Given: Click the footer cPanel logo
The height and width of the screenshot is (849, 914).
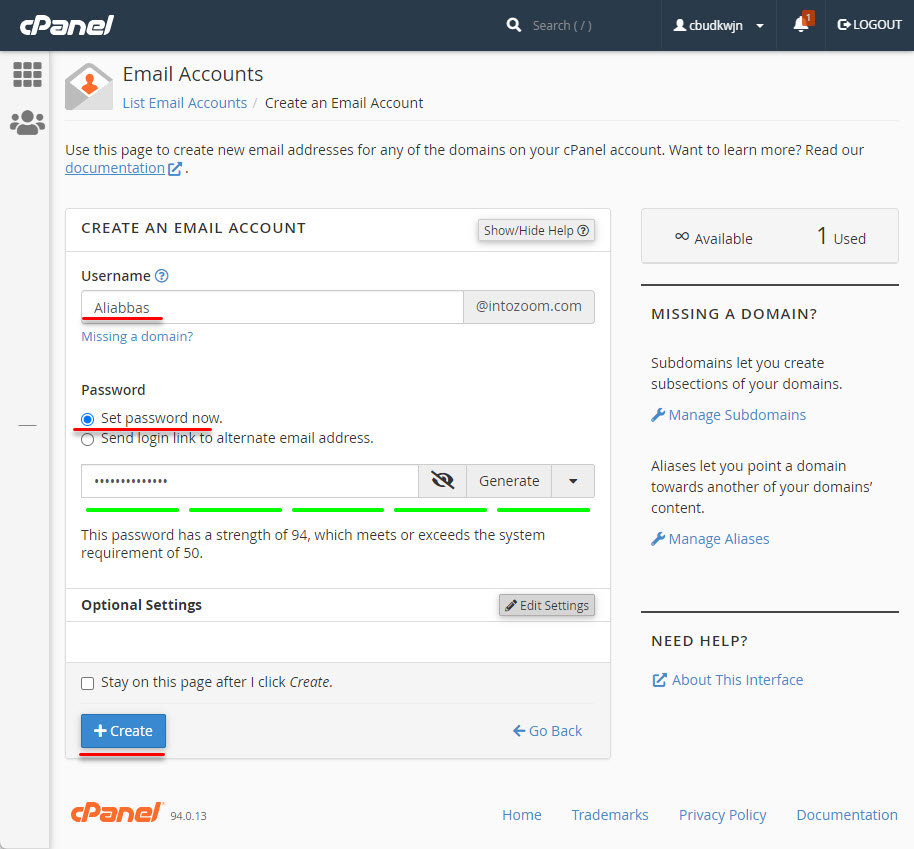Looking at the screenshot, I should (x=117, y=812).
